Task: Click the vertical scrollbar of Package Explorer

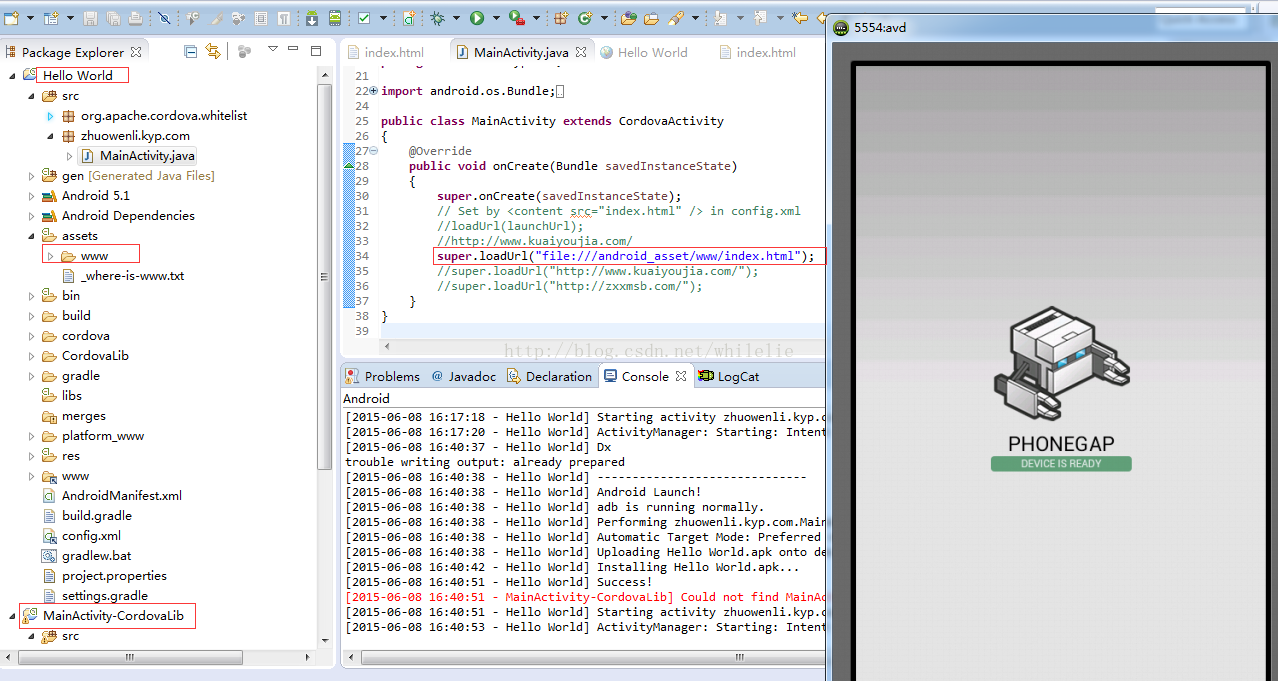Action: (324, 275)
